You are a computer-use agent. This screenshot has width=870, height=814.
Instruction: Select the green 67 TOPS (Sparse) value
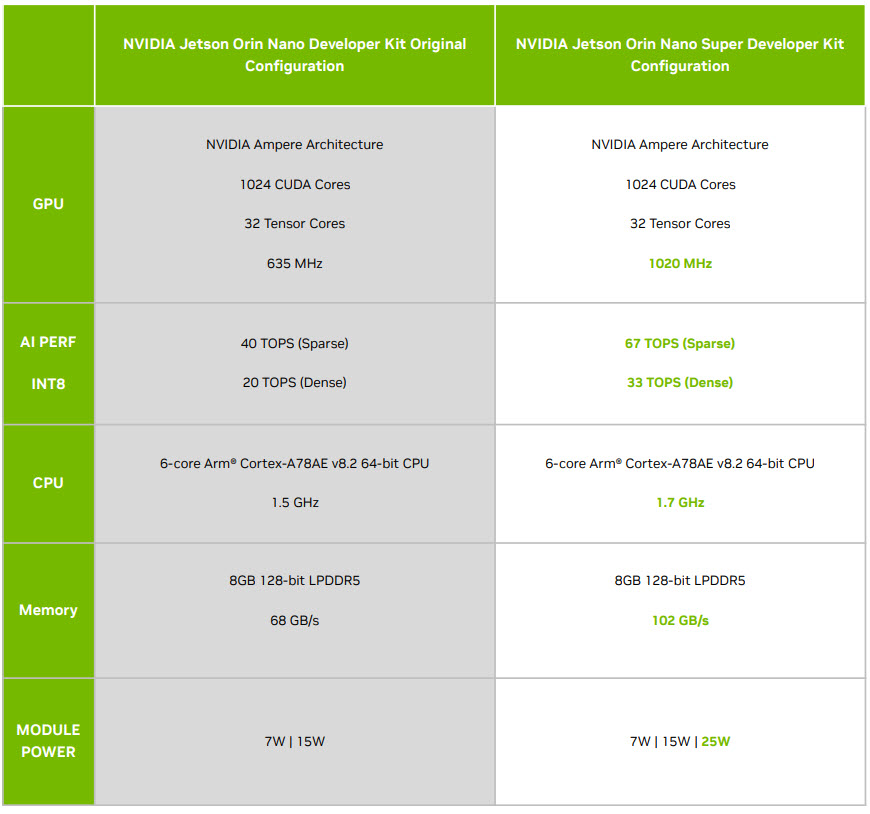[x=680, y=343]
